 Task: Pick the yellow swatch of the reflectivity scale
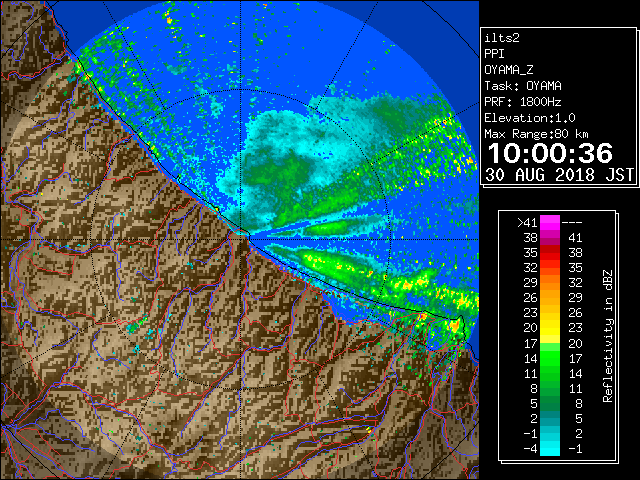550,328
